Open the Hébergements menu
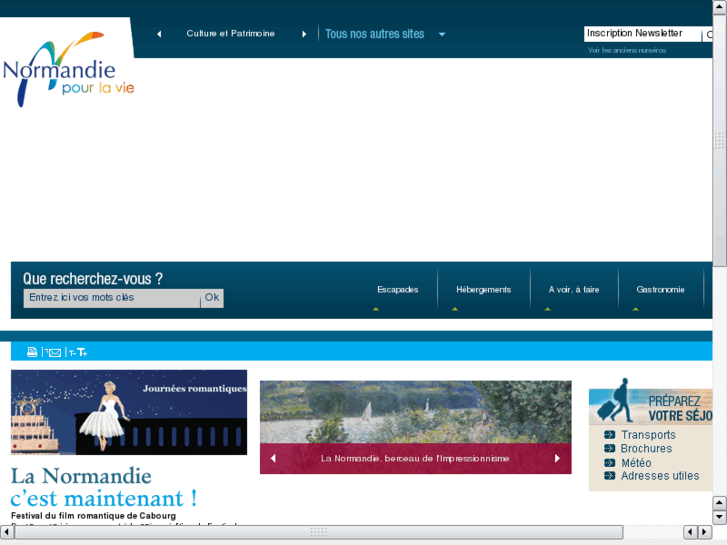 483,289
